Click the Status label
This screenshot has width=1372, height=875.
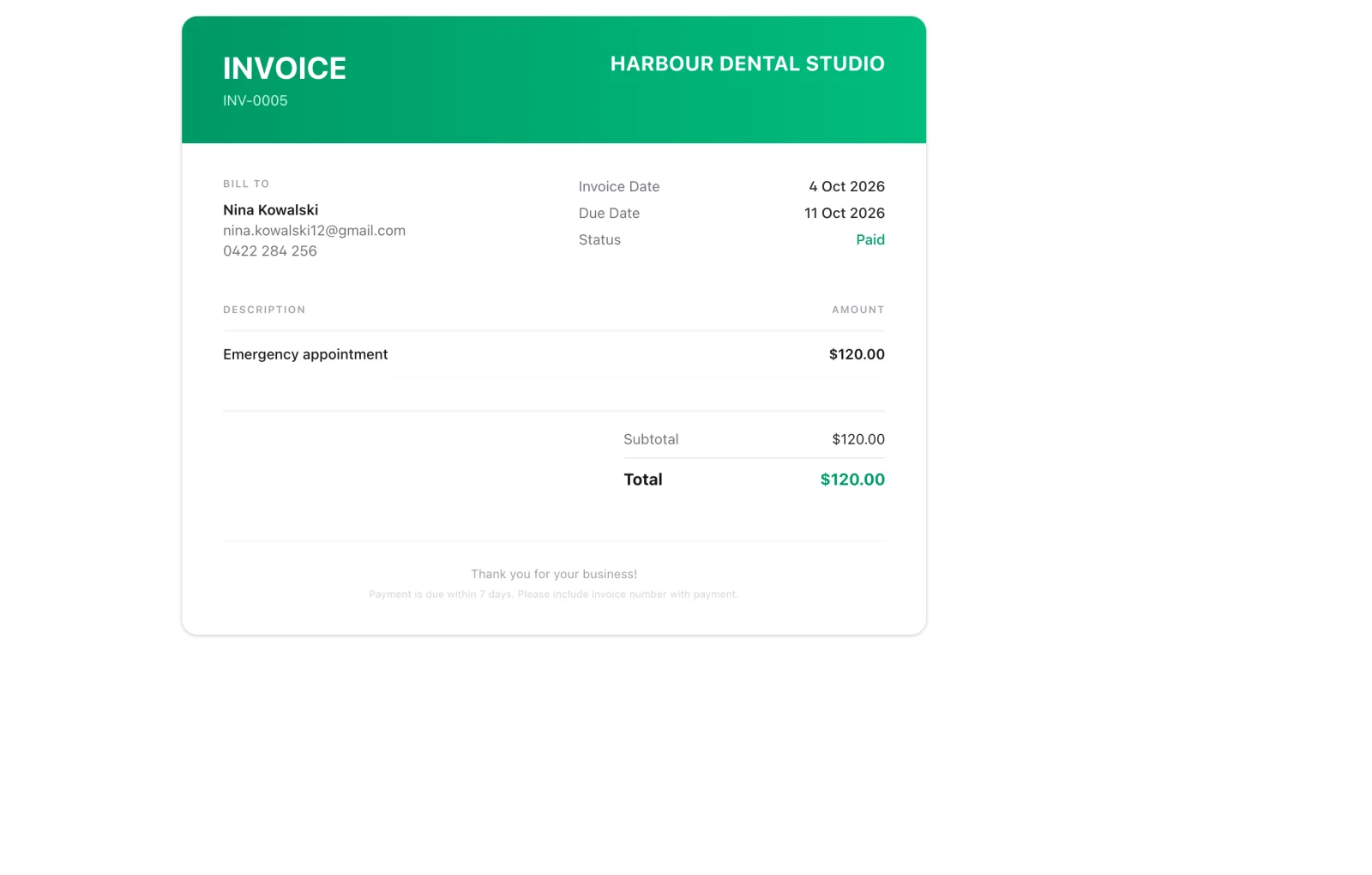tap(599, 240)
